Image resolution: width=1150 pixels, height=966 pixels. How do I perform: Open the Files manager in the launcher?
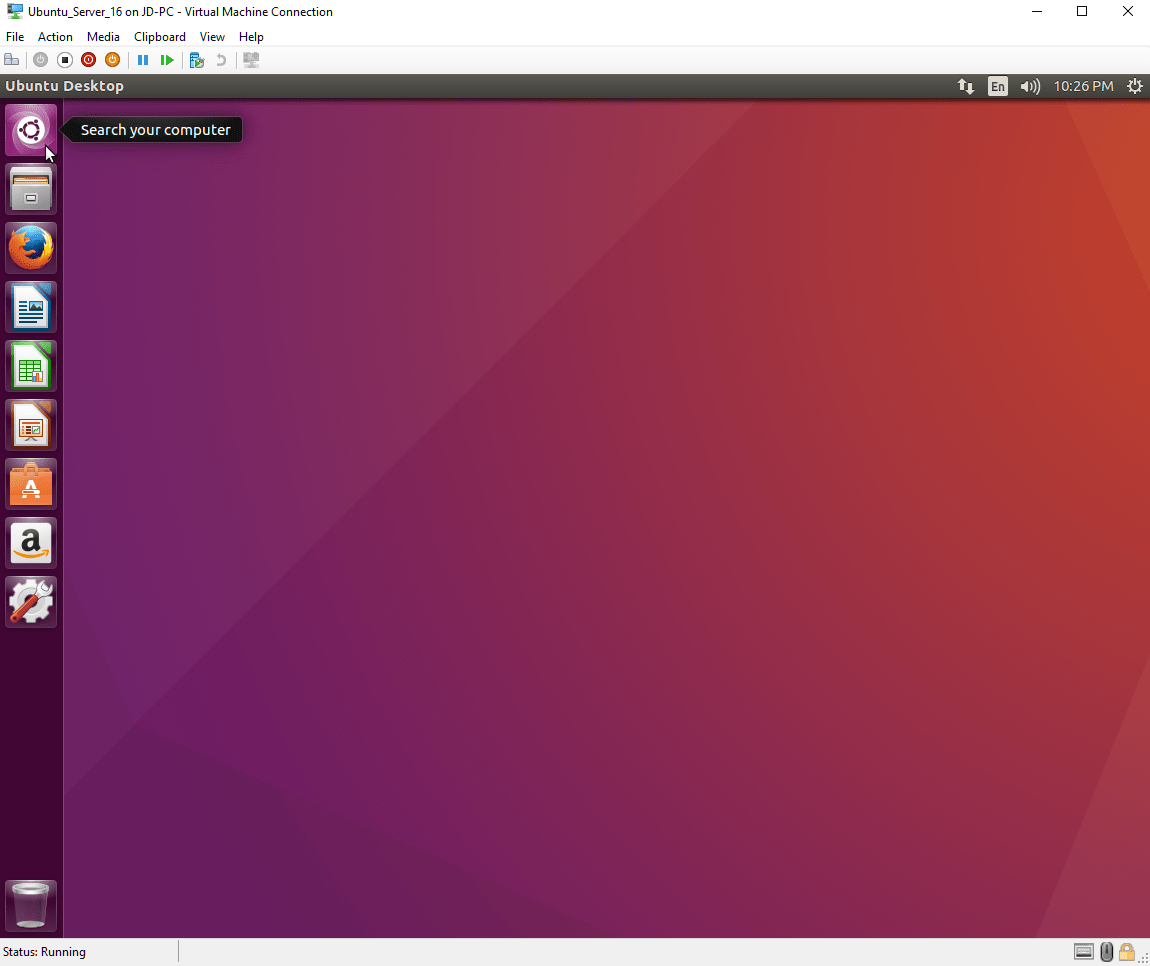31,189
